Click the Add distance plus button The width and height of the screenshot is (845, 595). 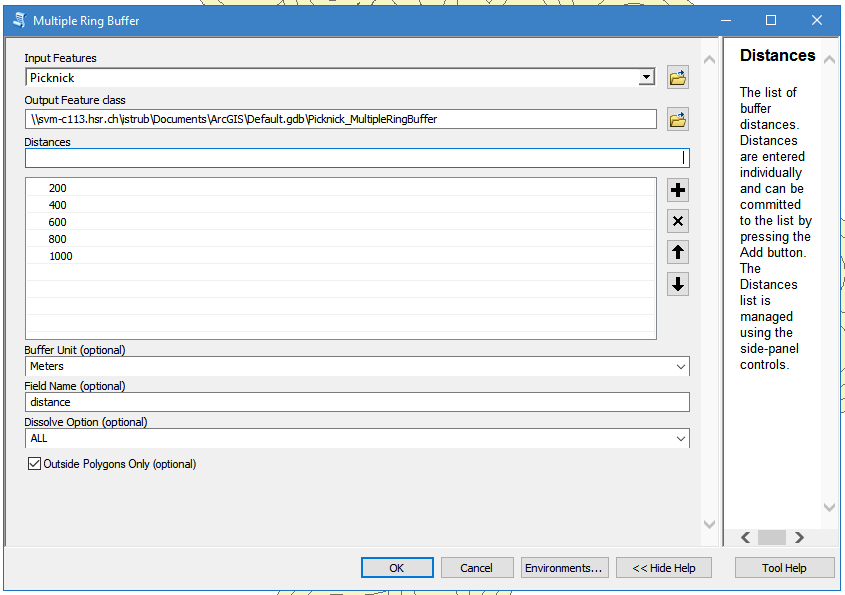tap(678, 190)
